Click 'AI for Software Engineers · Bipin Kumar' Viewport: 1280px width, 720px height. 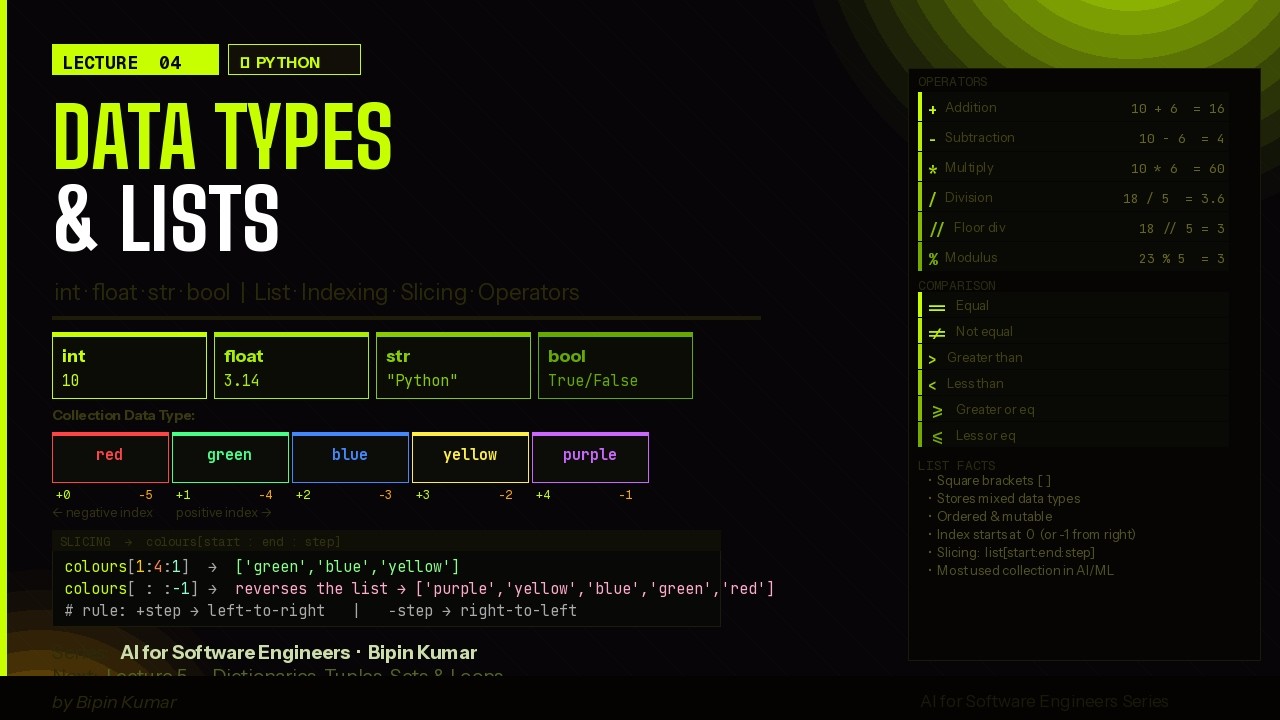(x=298, y=653)
